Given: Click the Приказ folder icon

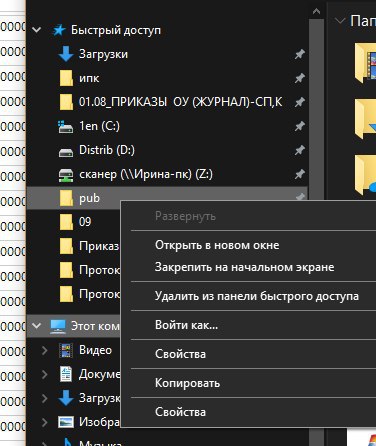Looking at the screenshot, I should 66,246.
